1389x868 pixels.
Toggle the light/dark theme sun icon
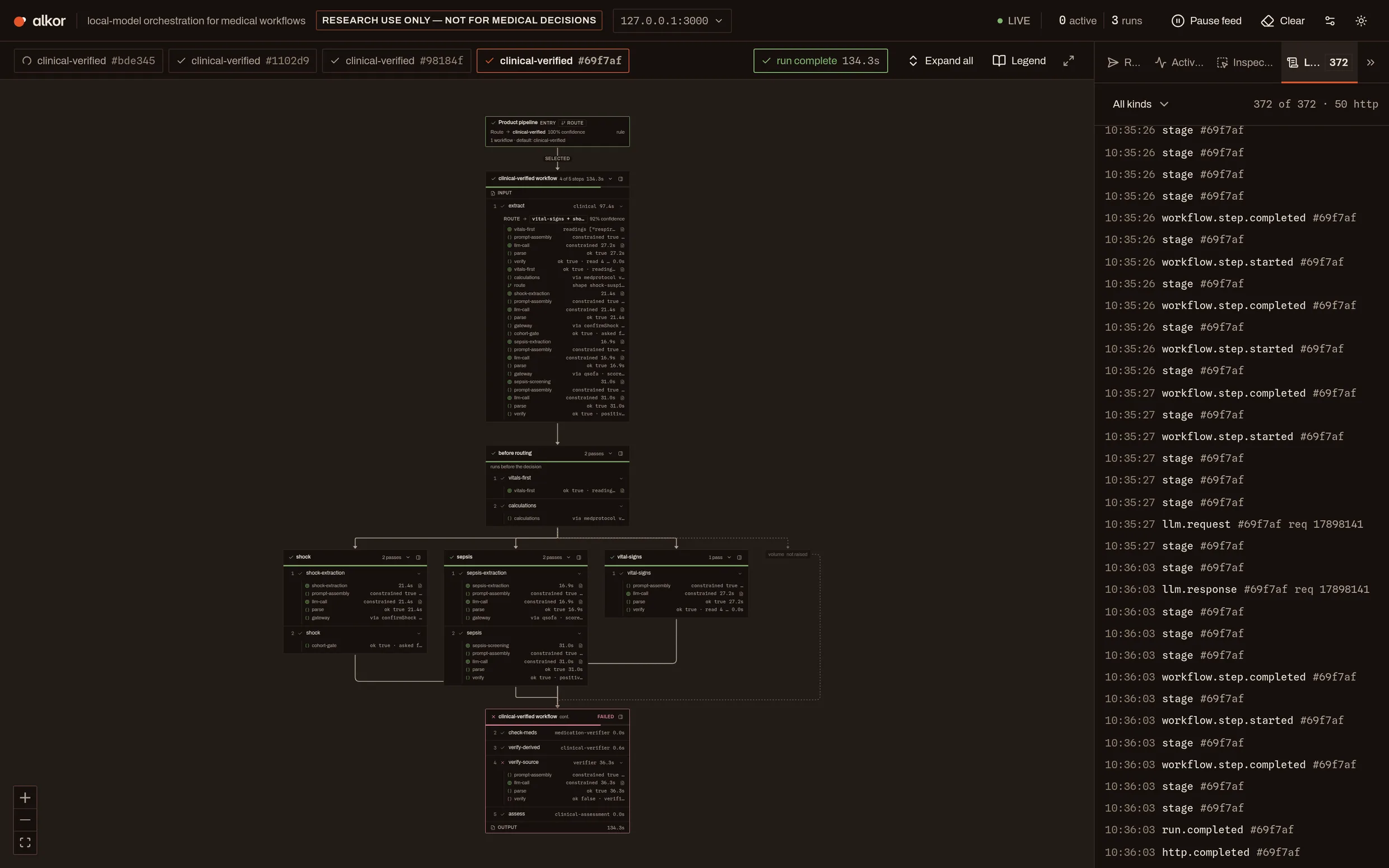click(1361, 21)
